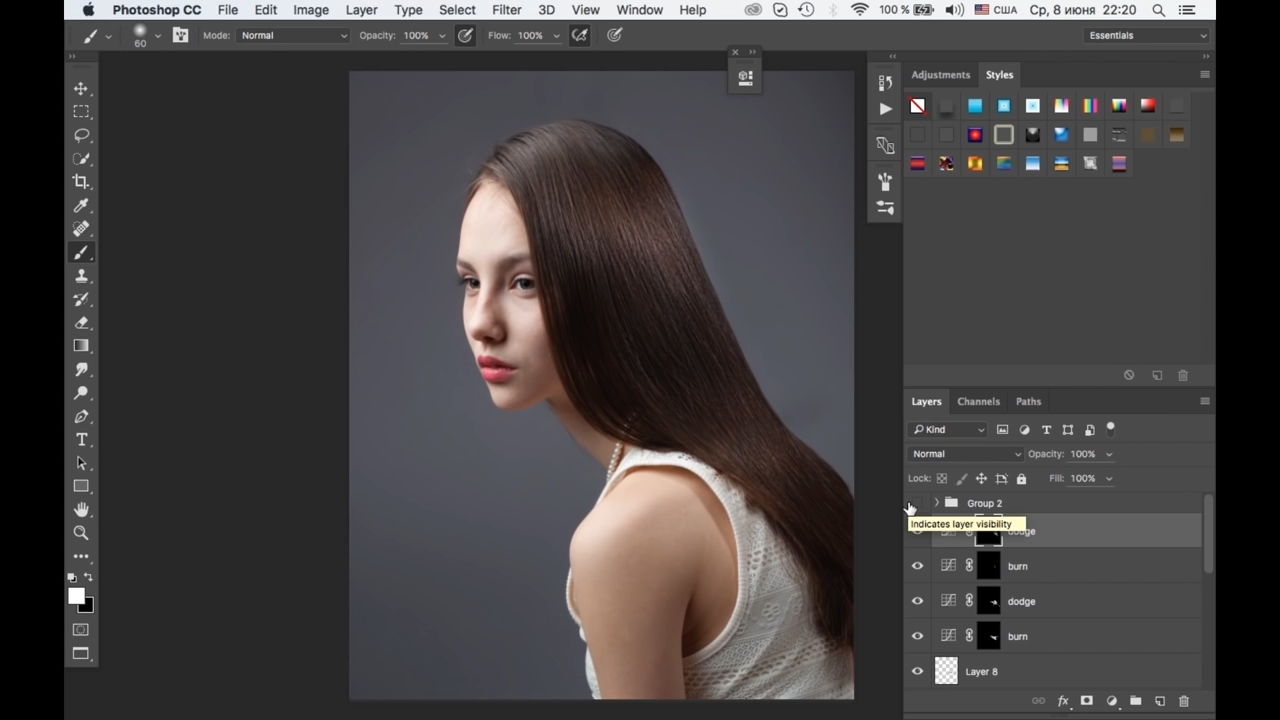The height and width of the screenshot is (720, 1280).
Task: Click the Add layer mask icon
Action: coord(1087,701)
